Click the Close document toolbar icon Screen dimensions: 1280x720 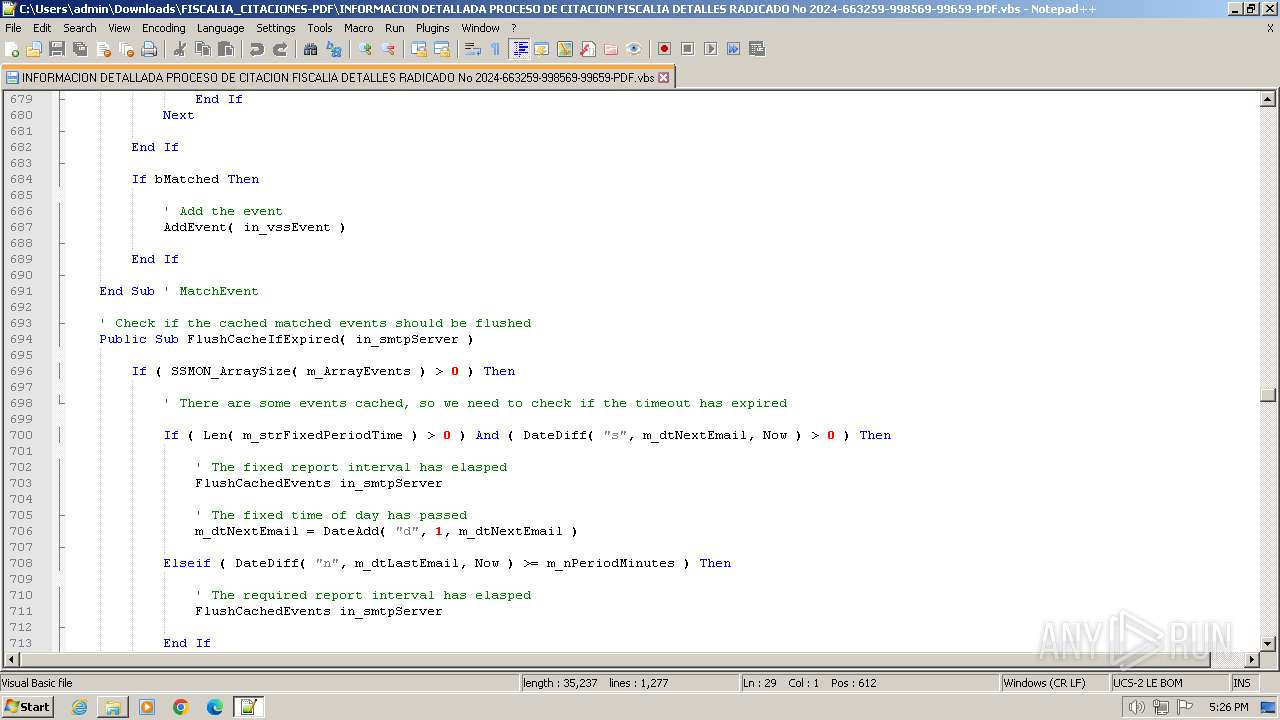(x=103, y=49)
